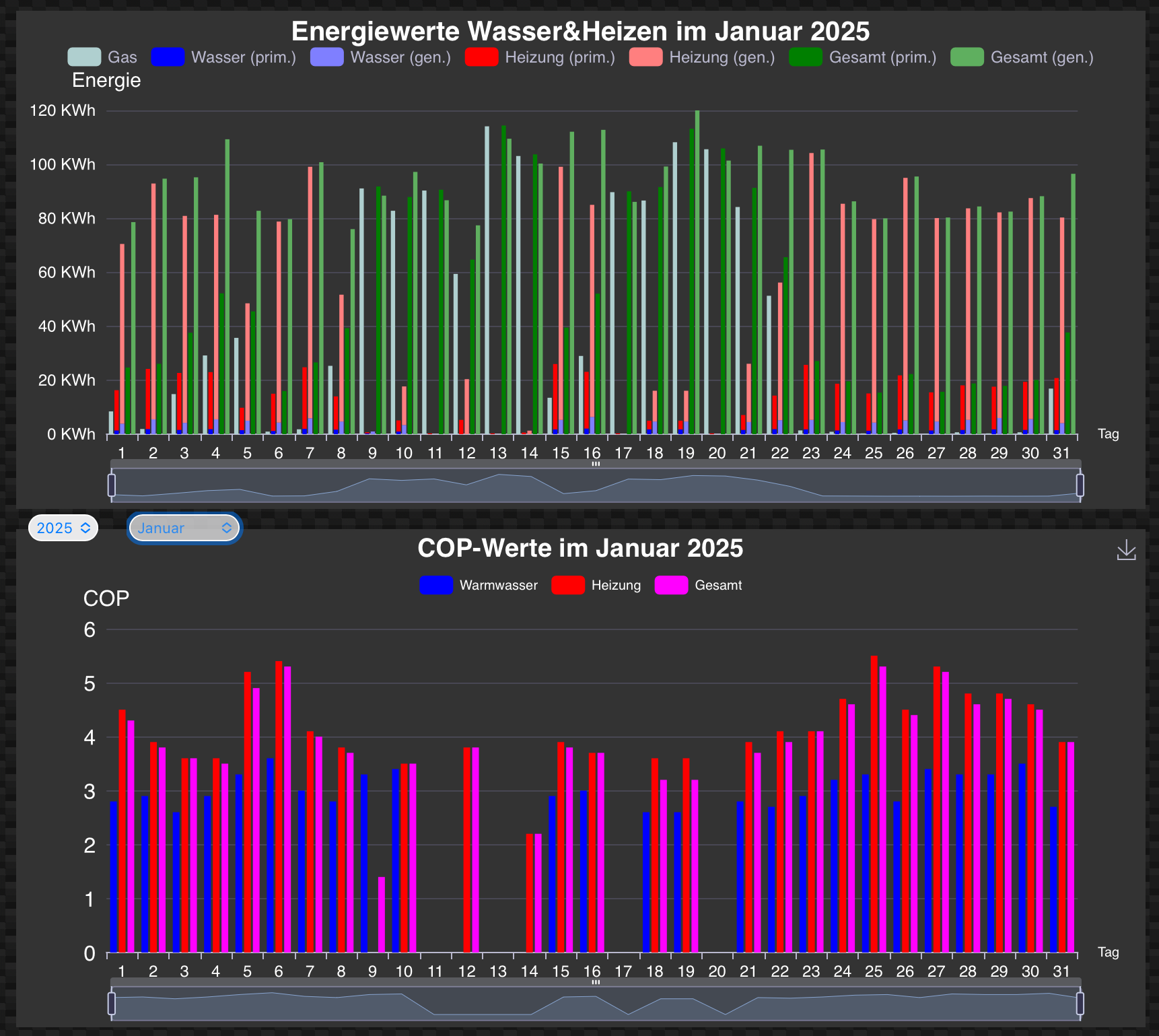Toggle the Gas series in the legend

click(102, 57)
